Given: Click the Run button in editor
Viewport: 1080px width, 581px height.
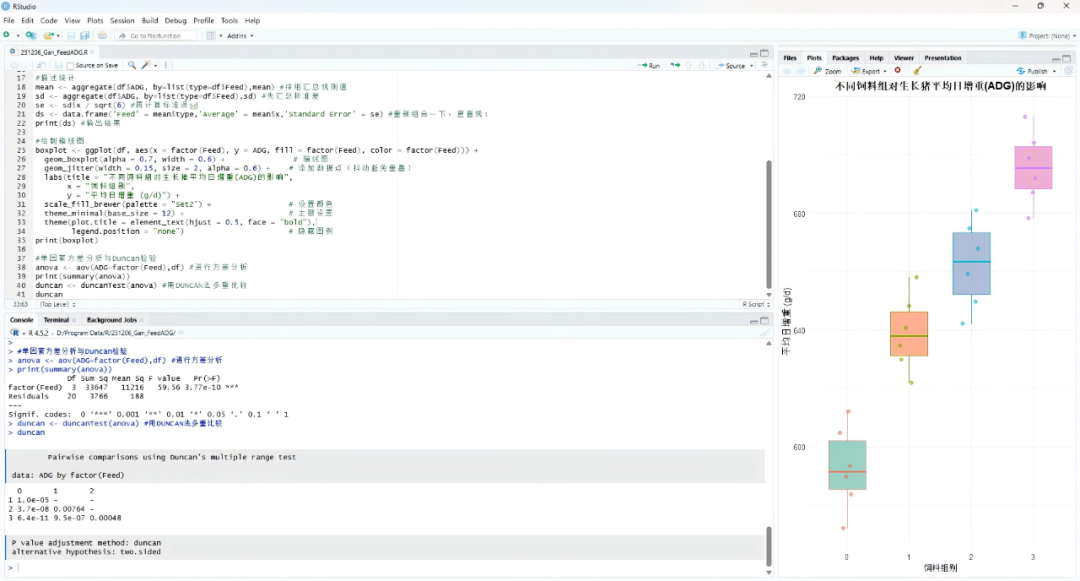Looking at the screenshot, I should pos(650,65).
